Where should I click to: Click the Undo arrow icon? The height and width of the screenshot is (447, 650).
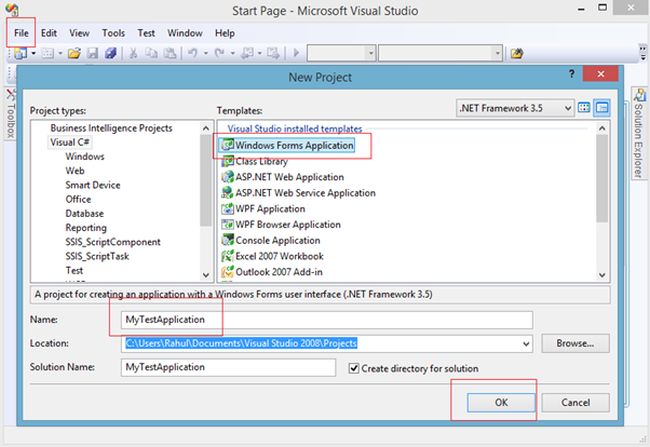192,53
